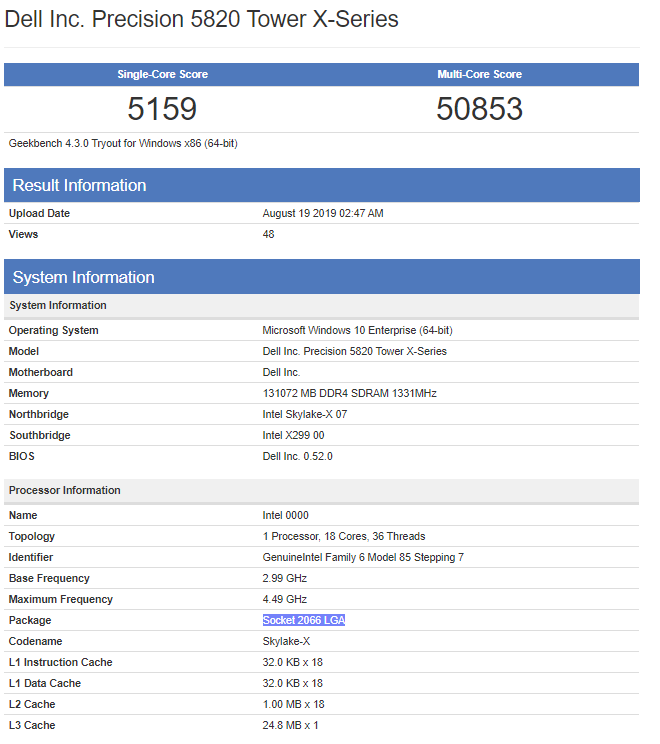Click the base frequency value 2.99 GHz
This screenshot has height=744, width=660.
[x=285, y=578]
